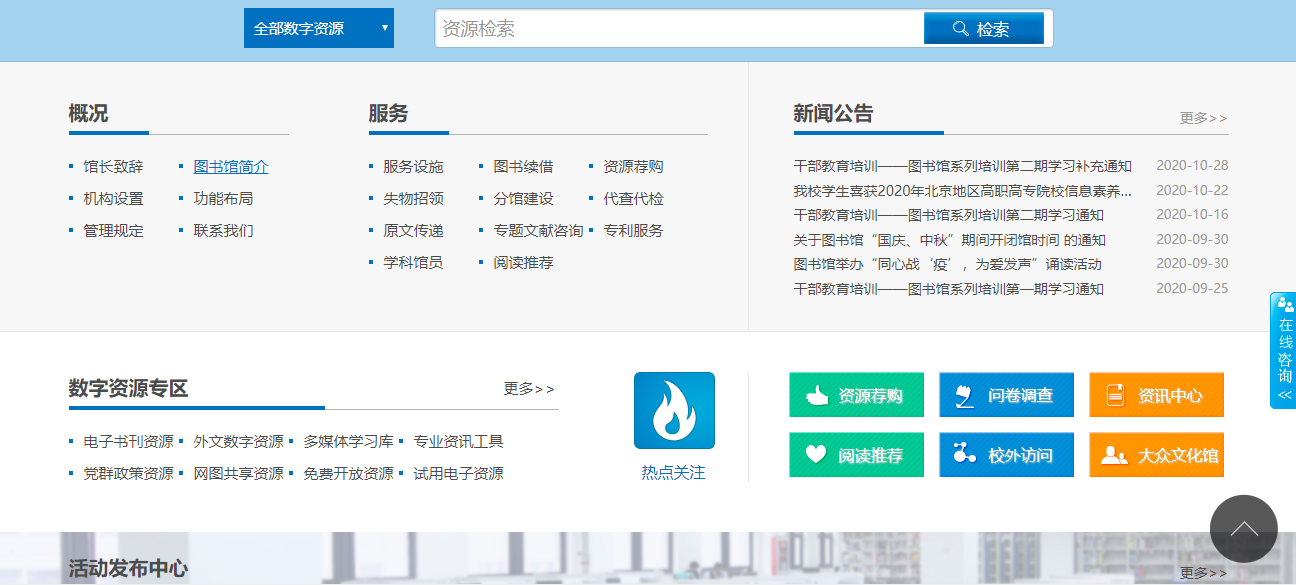Image resolution: width=1296 pixels, height=585 pixels.
Task: Open 馆长致辞 under 概况
Action: pyautogui.click(x=113, y=167)
